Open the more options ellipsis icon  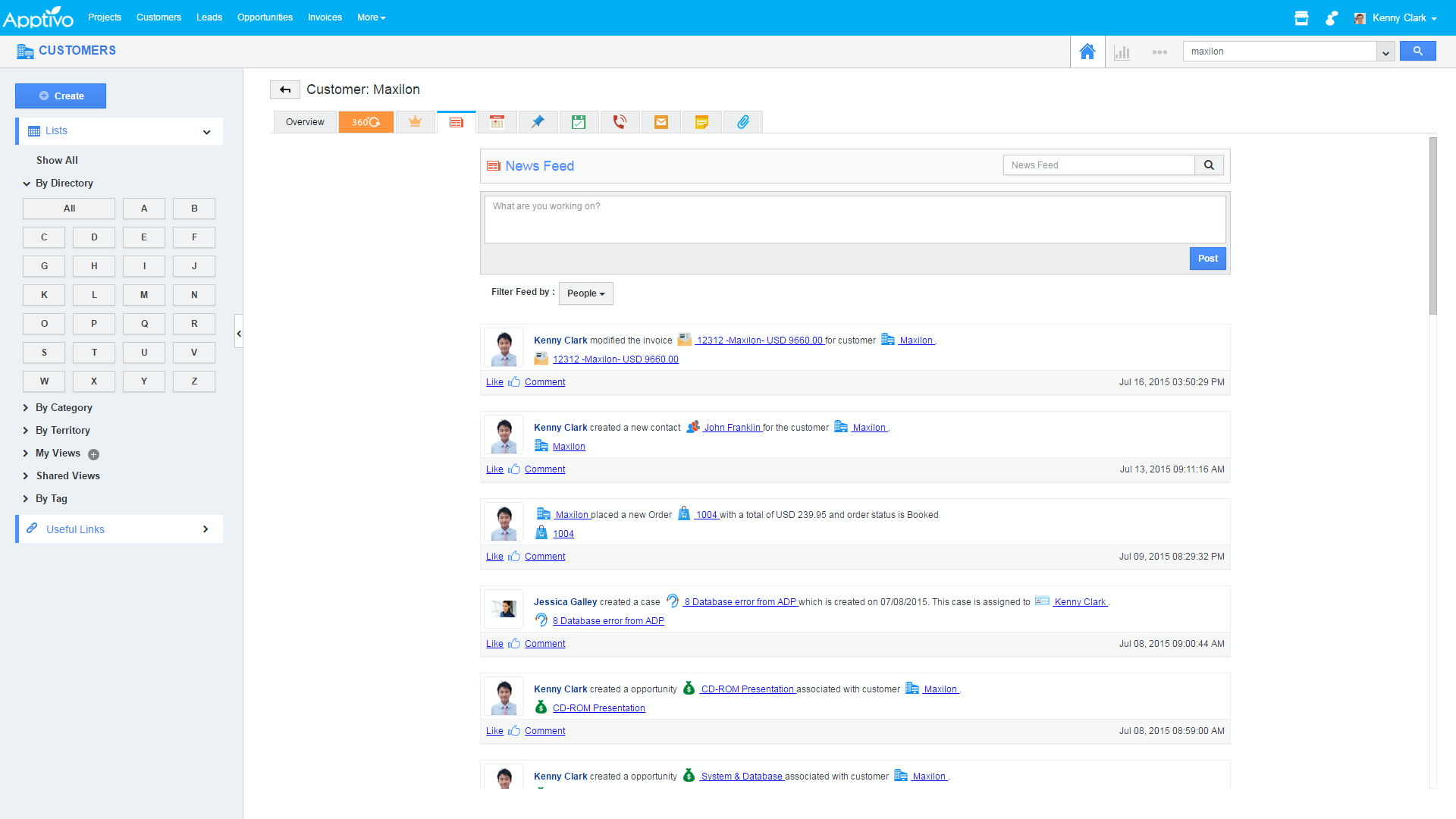coord(1159,52)
